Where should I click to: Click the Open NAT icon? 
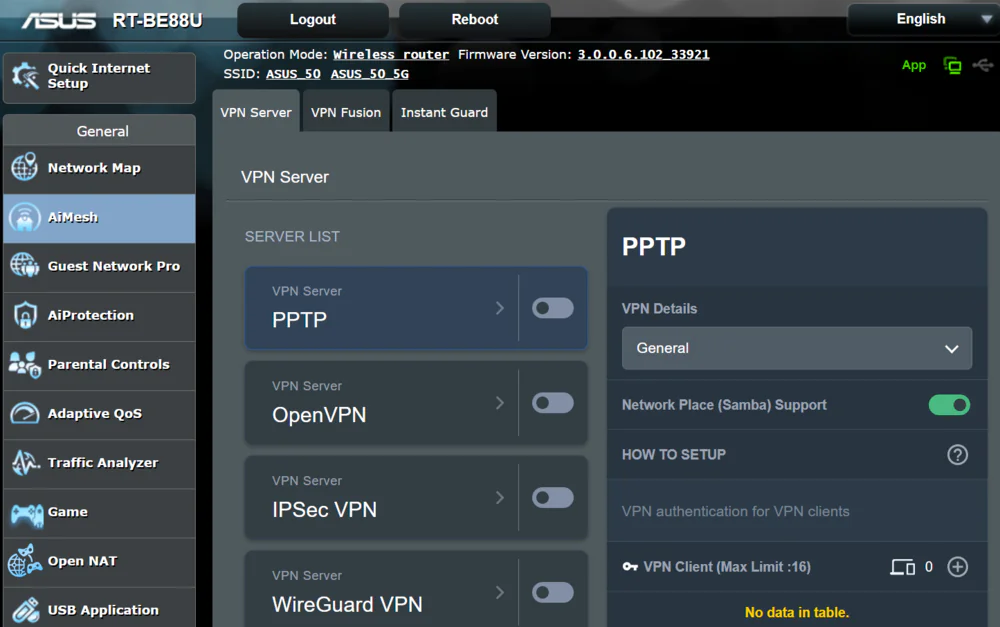[x=25, y=561]
